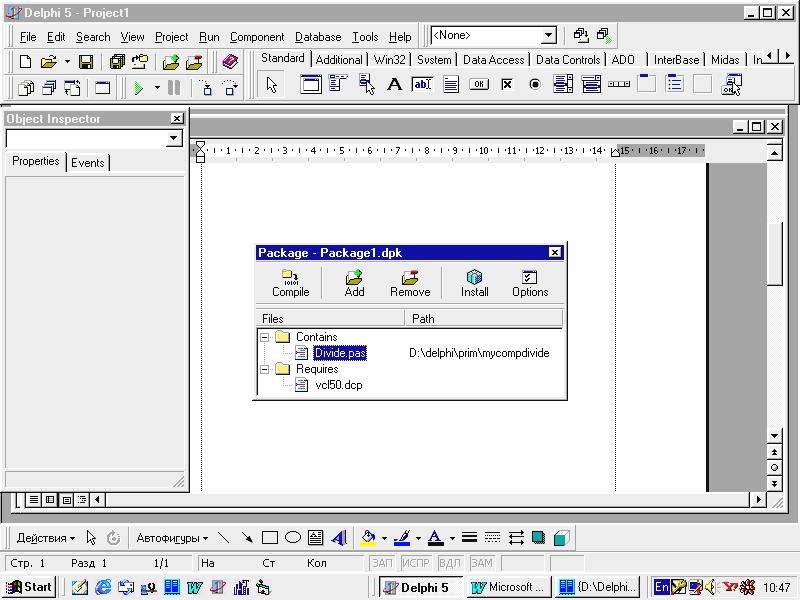Click the Add button in Package window
This screenshot has height=600, width=800.
[x=354, y=284]
